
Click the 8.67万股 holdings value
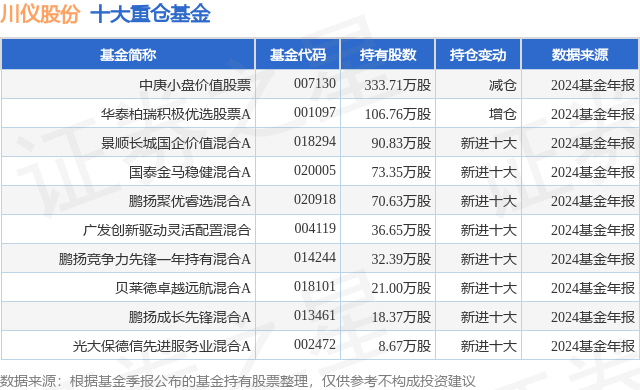(x=404, y=346)
